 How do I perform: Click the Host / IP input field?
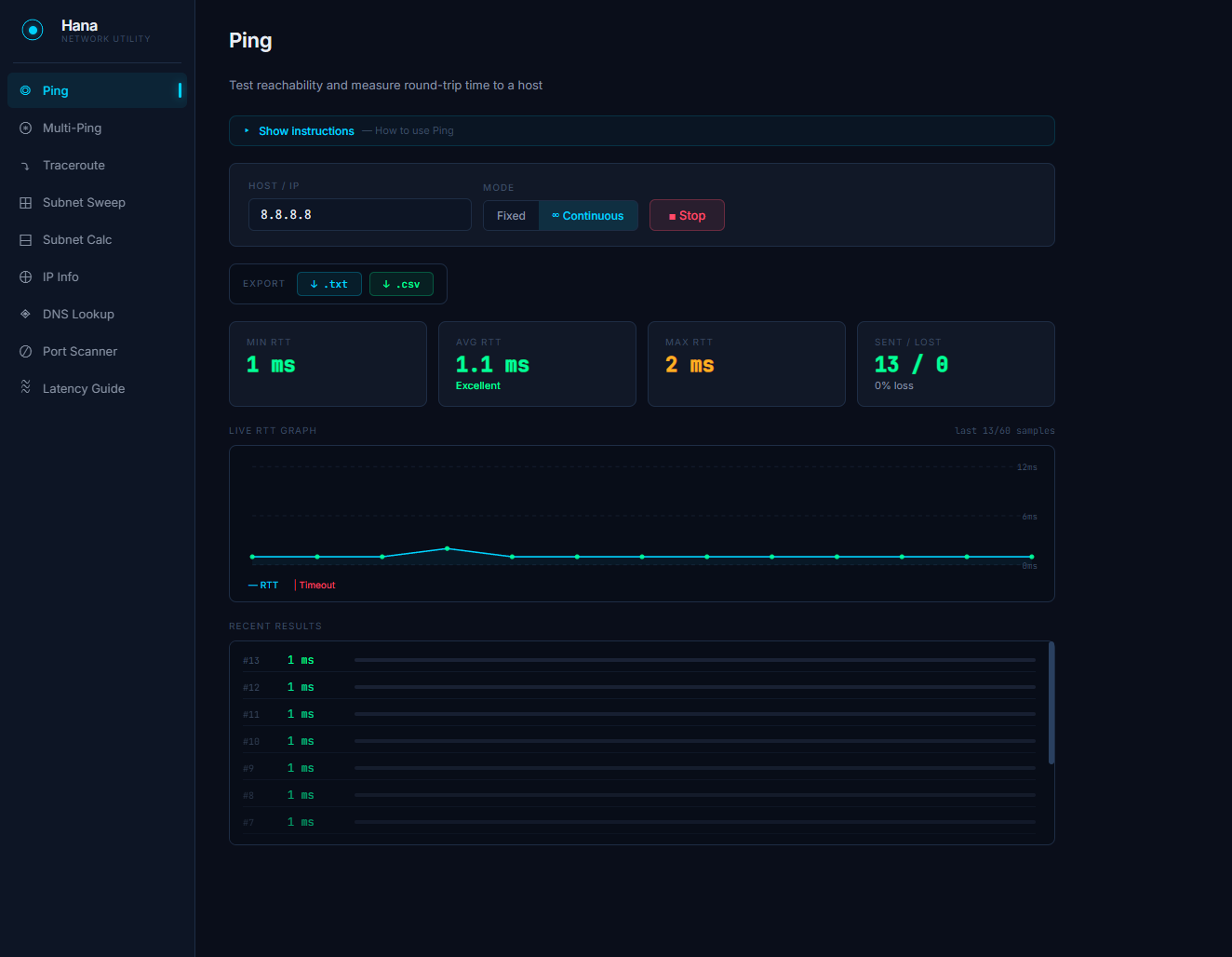tap(360, 214)
